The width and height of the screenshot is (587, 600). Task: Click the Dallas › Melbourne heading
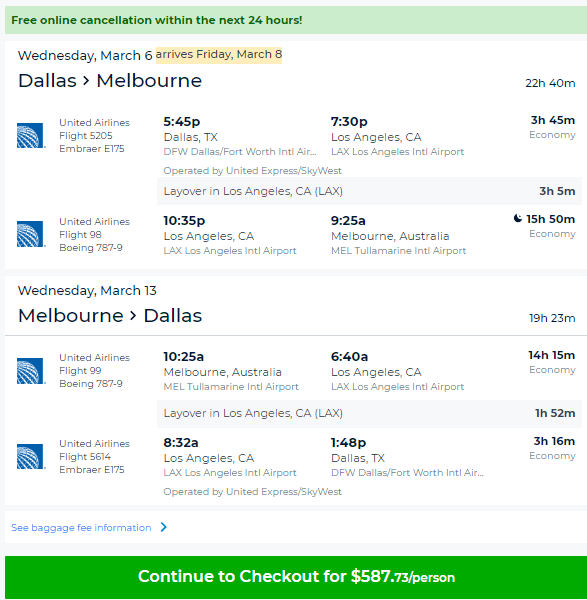pos(110,81)
